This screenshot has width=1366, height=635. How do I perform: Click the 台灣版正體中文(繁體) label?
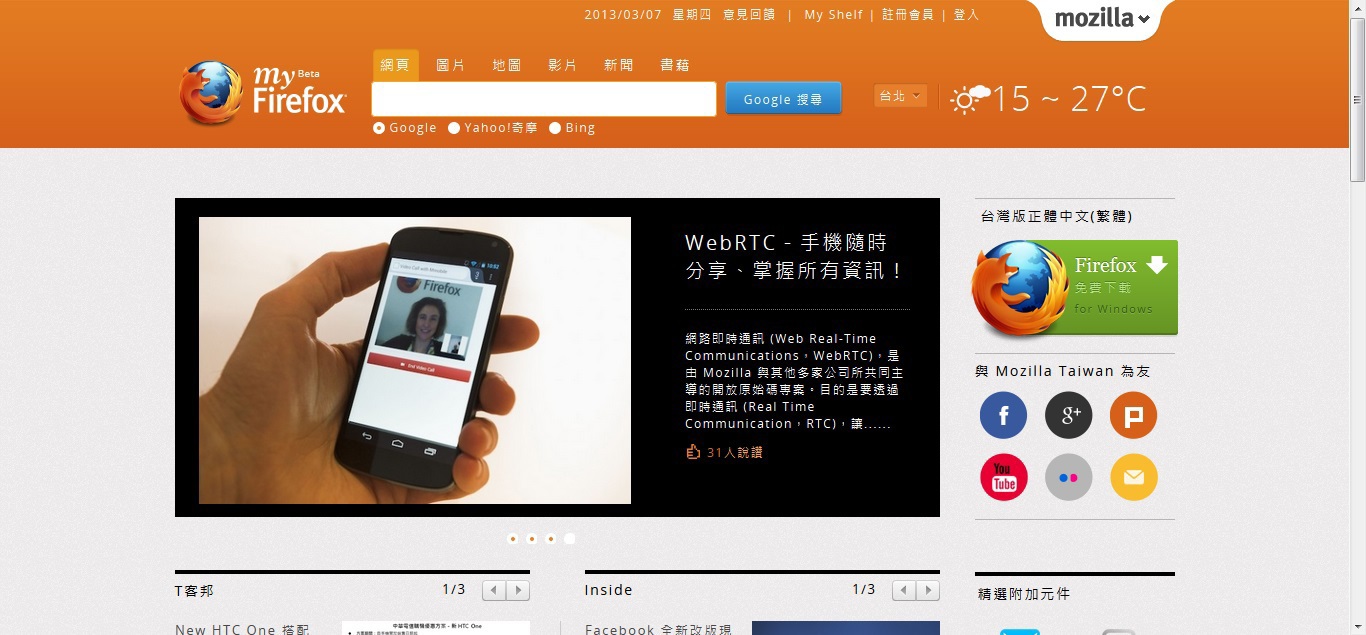coord(1056,216)
